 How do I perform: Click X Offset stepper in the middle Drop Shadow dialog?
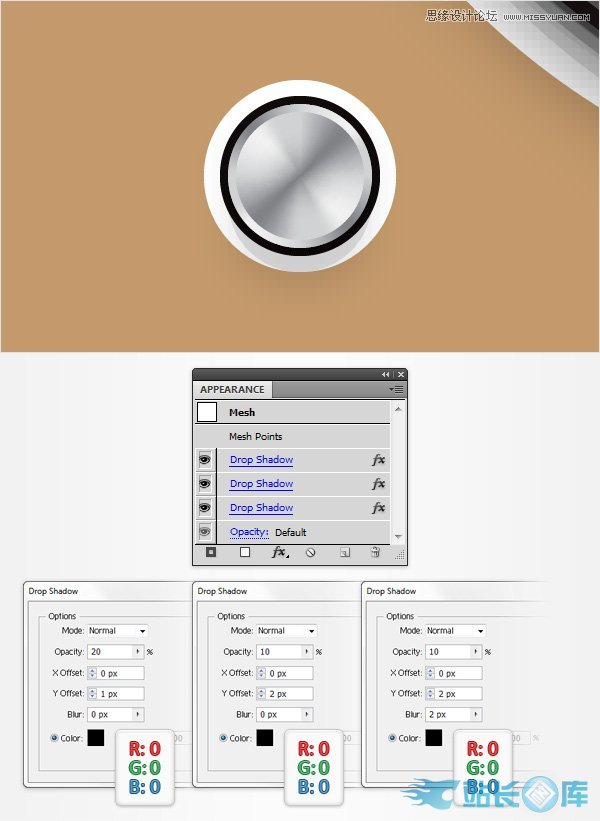coord(261,673)
